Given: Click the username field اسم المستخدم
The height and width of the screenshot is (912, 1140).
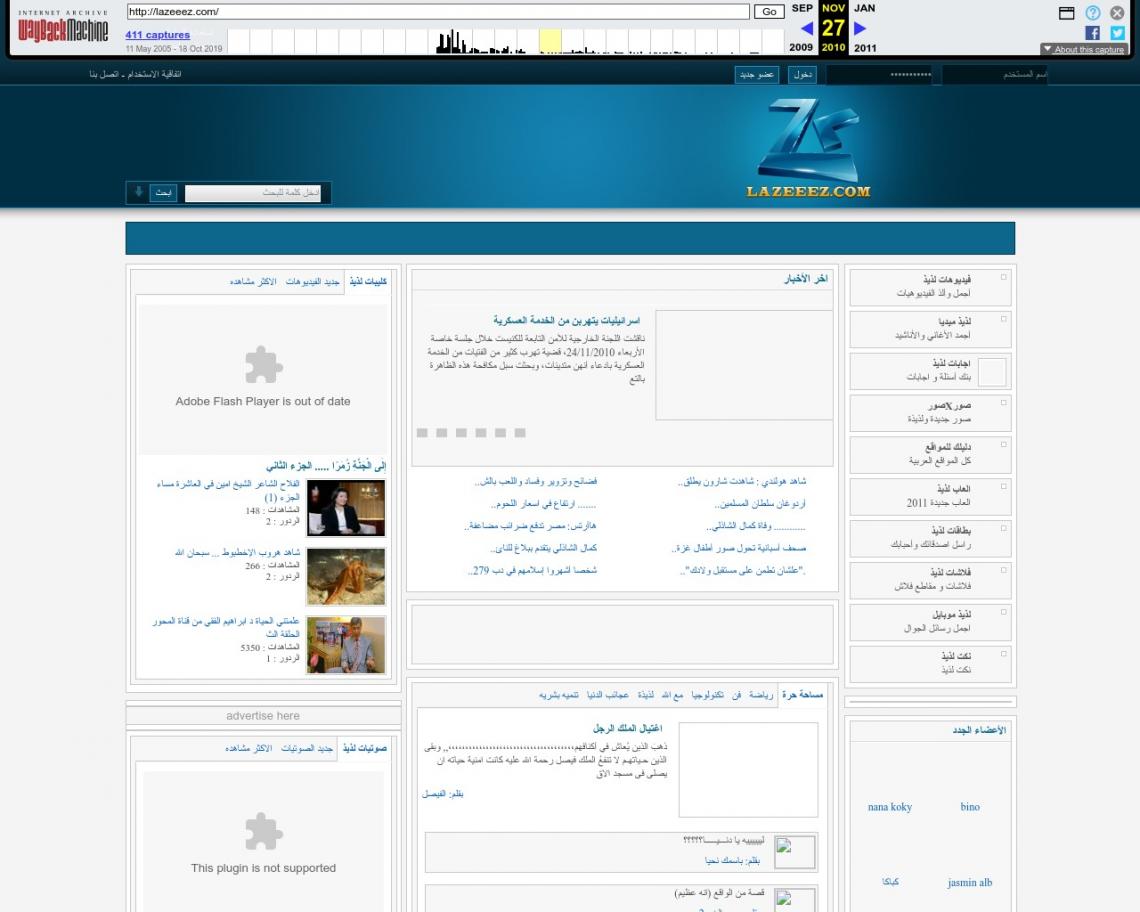Looking at the screenshot, I should click(x=995, y=74).
